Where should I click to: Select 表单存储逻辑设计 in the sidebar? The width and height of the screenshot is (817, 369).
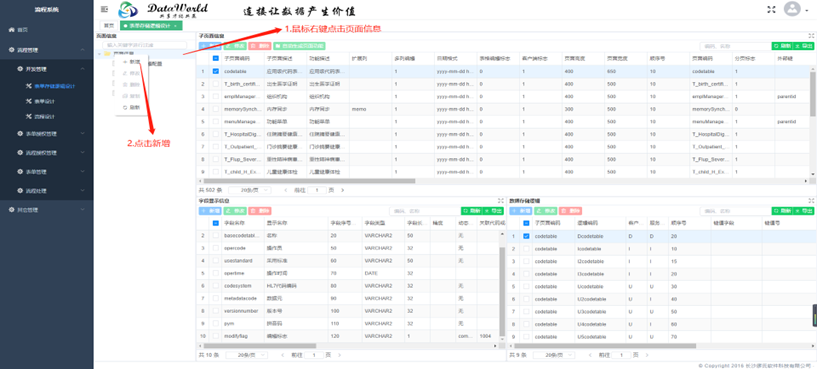(x=51, y=86)
